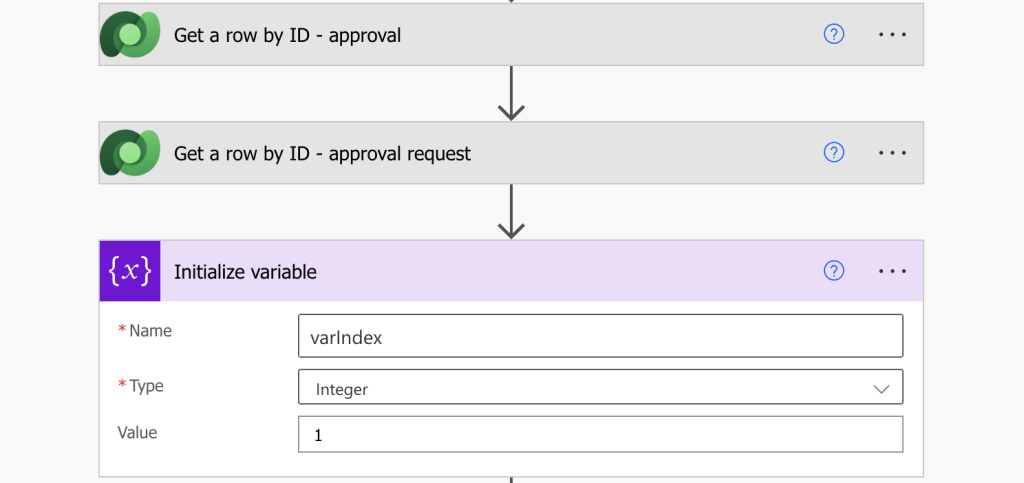
Task: Click the Dataverse icon on the approval request step
Action: [130, 153]
